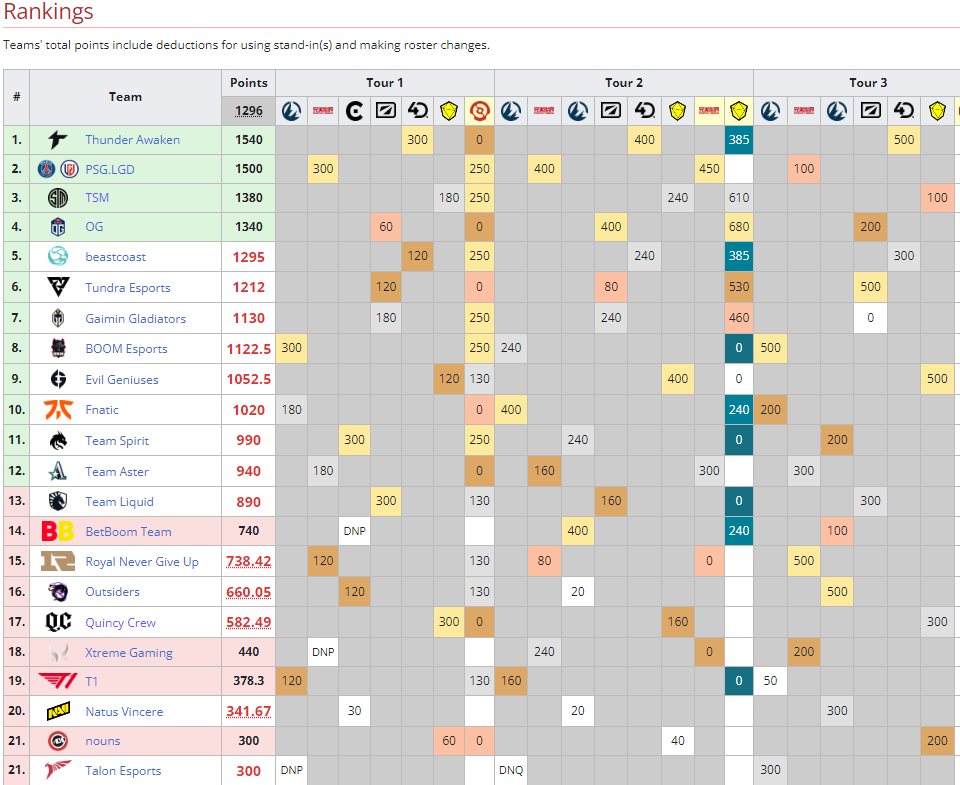Open the Quincy Crew link

point(120,623)
